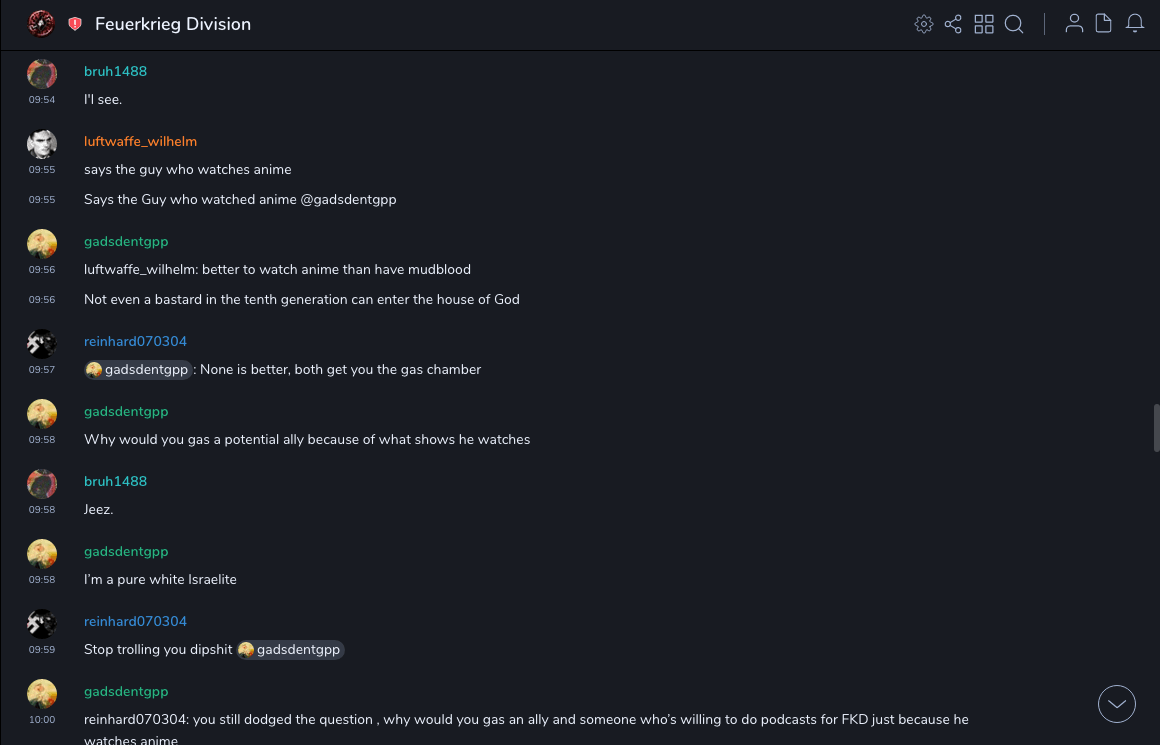Click the vertical scrollbar thumb
1160x745 pixels.
tap(1156, 428)
